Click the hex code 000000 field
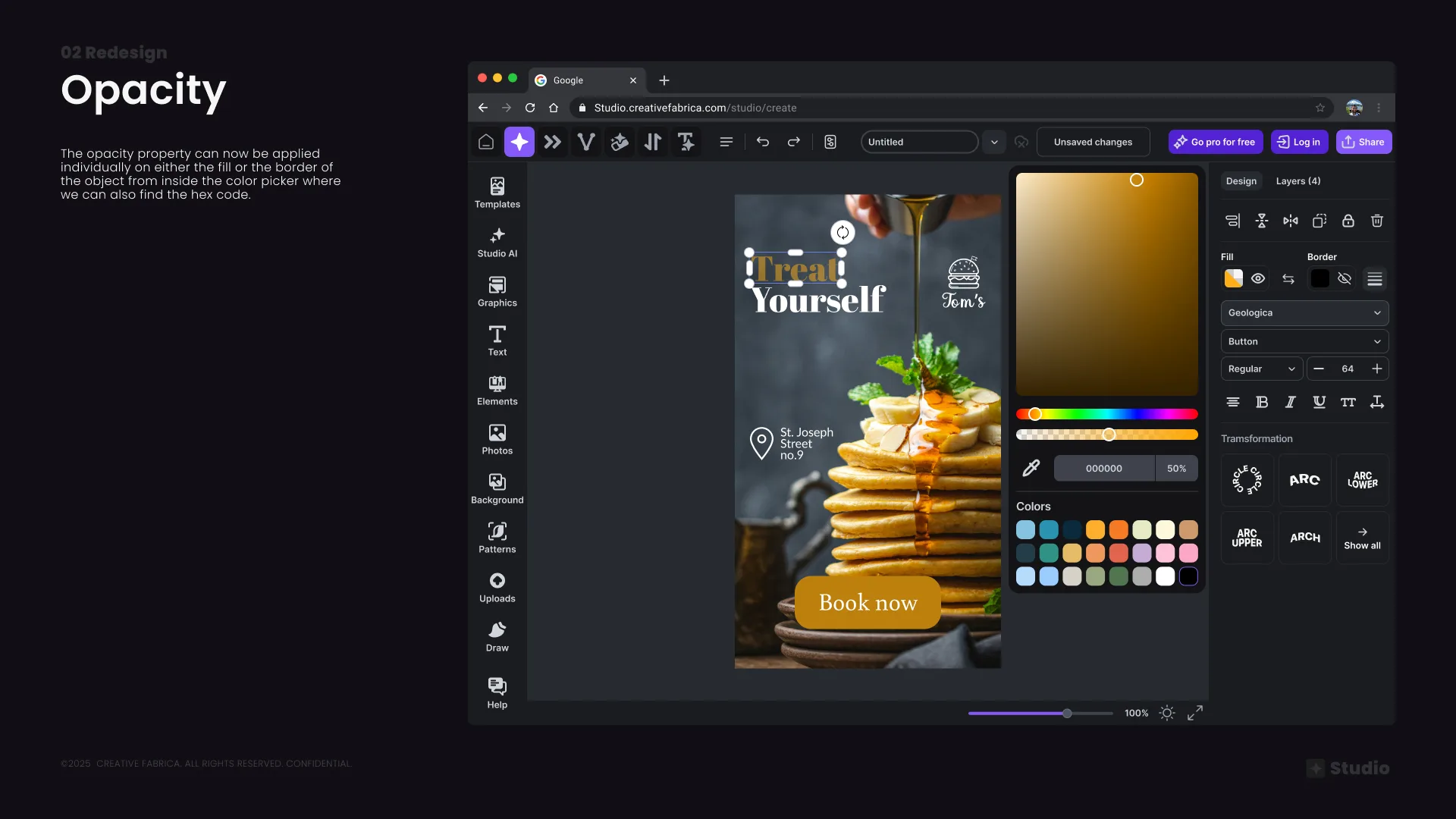Screen dimensions: 1456x819 (1104, 468)
